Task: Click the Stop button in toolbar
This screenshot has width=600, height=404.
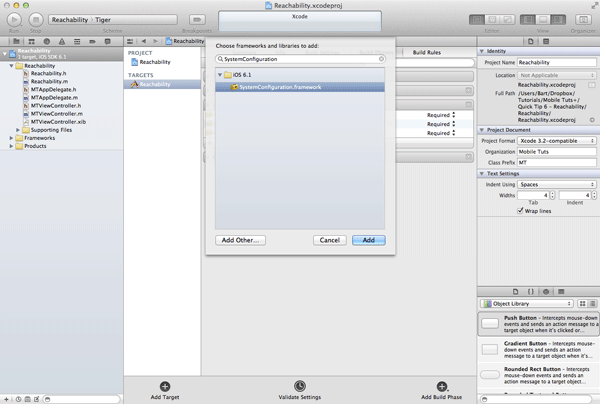Action: click(x=36, y=20)
